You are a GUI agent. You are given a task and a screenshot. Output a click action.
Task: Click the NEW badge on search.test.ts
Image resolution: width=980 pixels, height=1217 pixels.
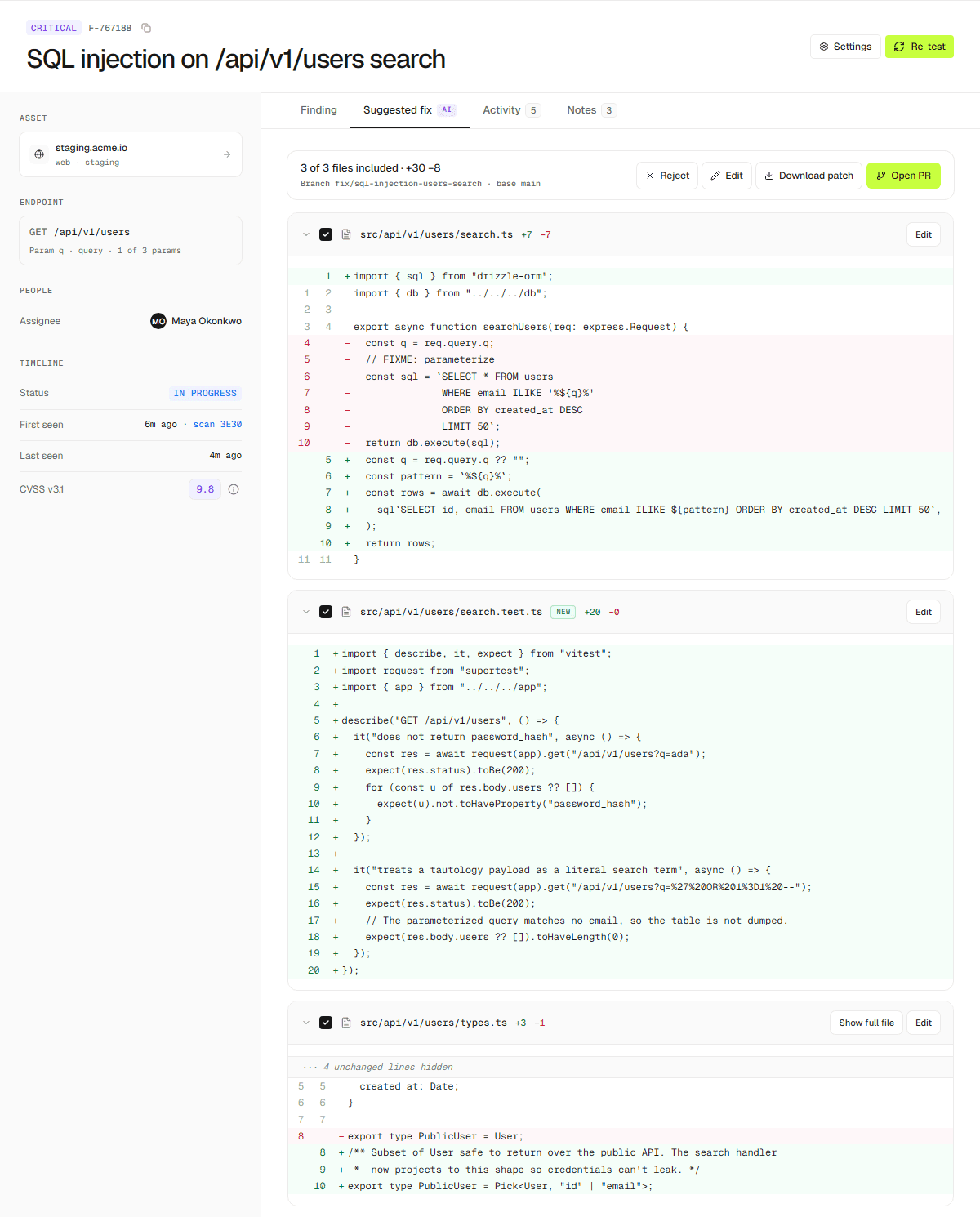(x=563, y=612)
